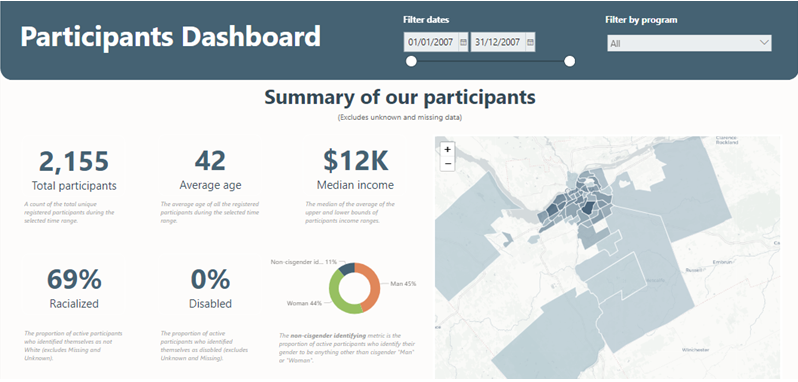Zoom in on the map

(x=447, y=150)
